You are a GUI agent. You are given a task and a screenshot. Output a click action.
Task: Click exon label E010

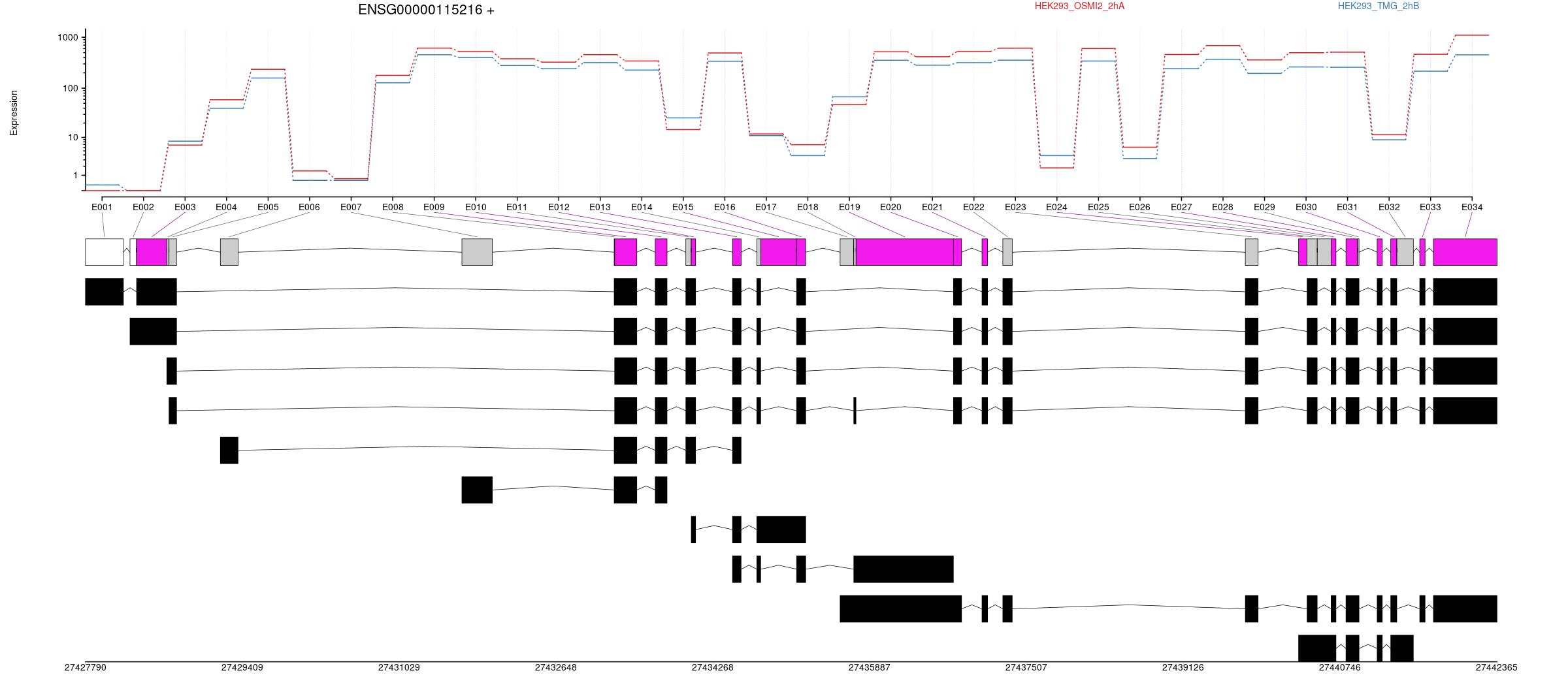coord(476,207)
